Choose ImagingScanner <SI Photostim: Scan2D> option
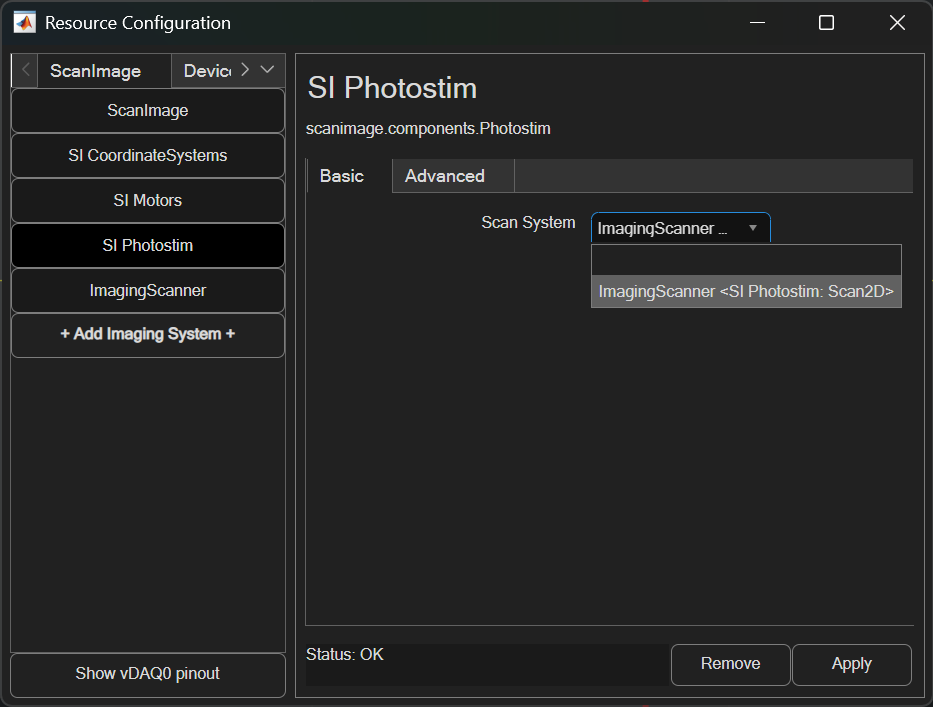The image size is (933, 707). coord(746,292)
